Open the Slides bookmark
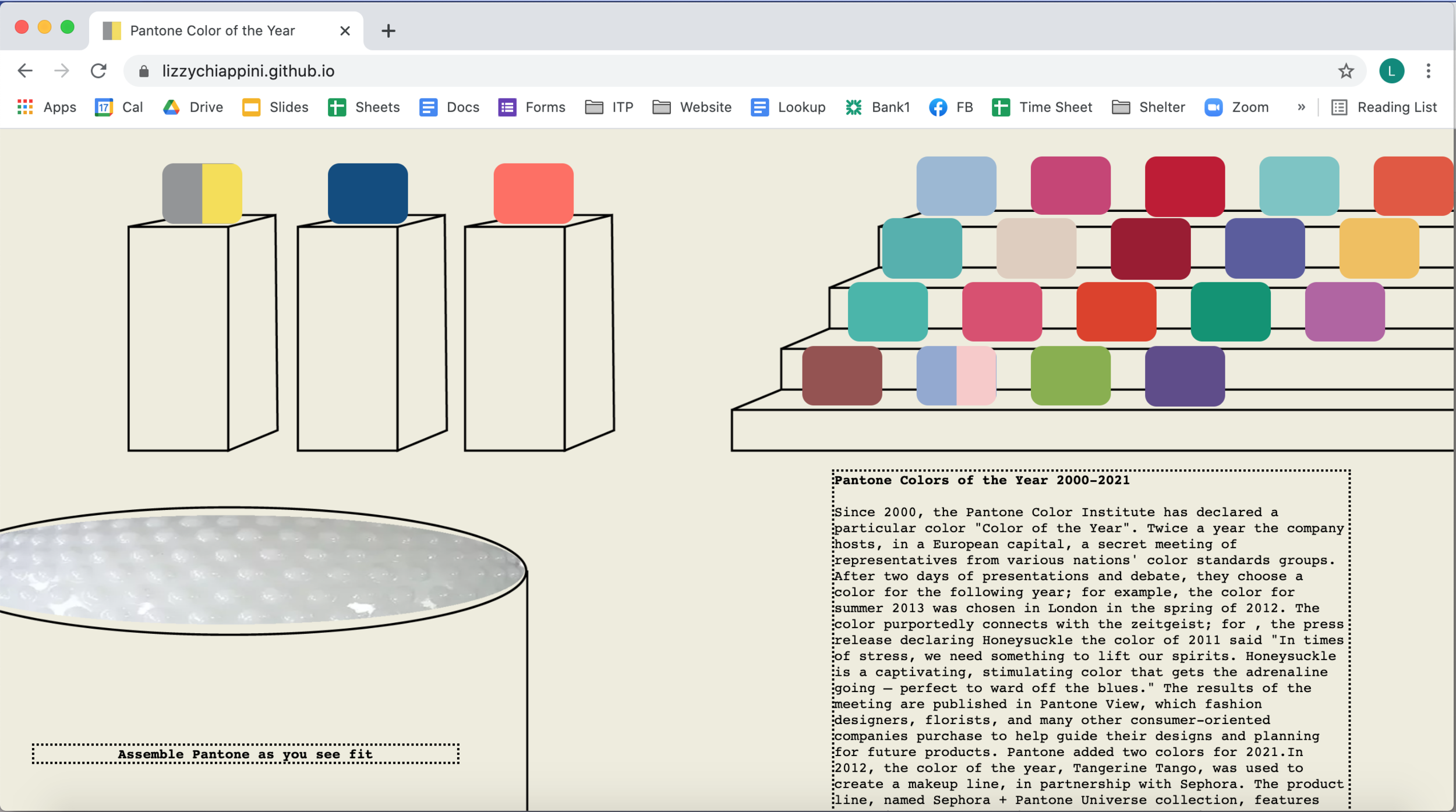Viewport: 1456px width, 812px height. 275,107
